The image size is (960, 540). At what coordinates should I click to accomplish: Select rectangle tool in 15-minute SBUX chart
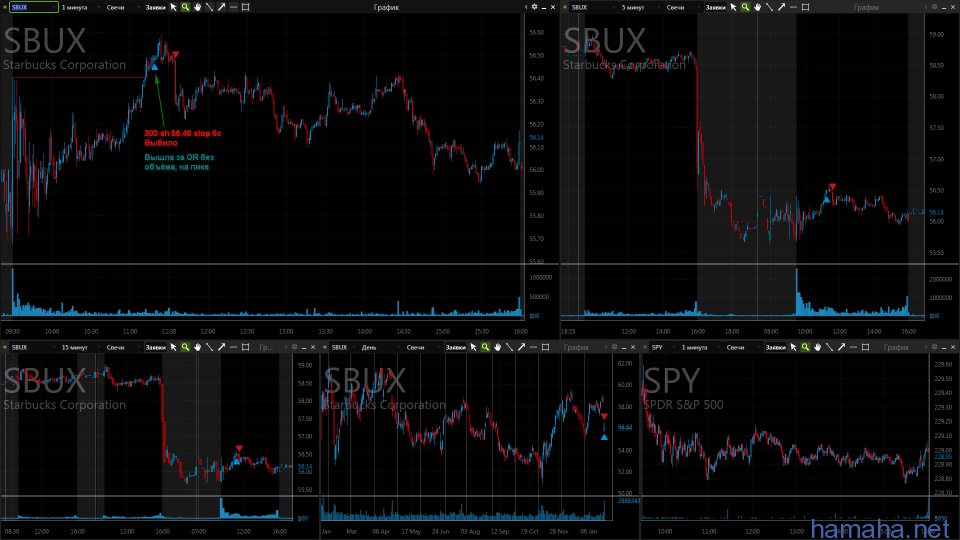(246, 347)
